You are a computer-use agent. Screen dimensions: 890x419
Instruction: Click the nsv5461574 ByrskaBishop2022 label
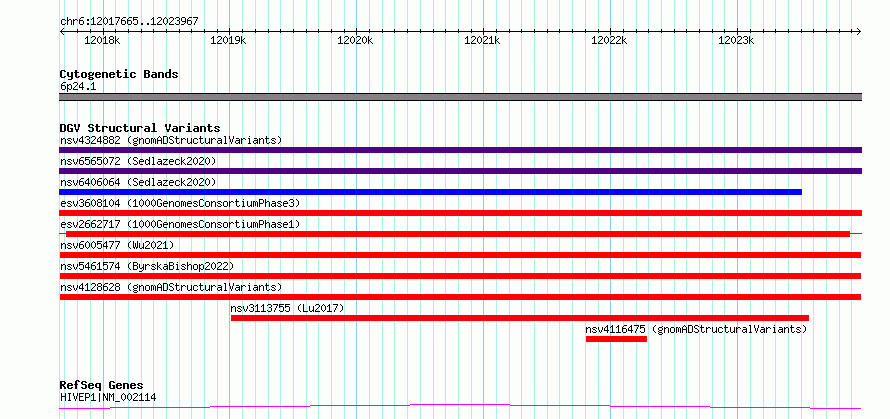coord(146,266)
